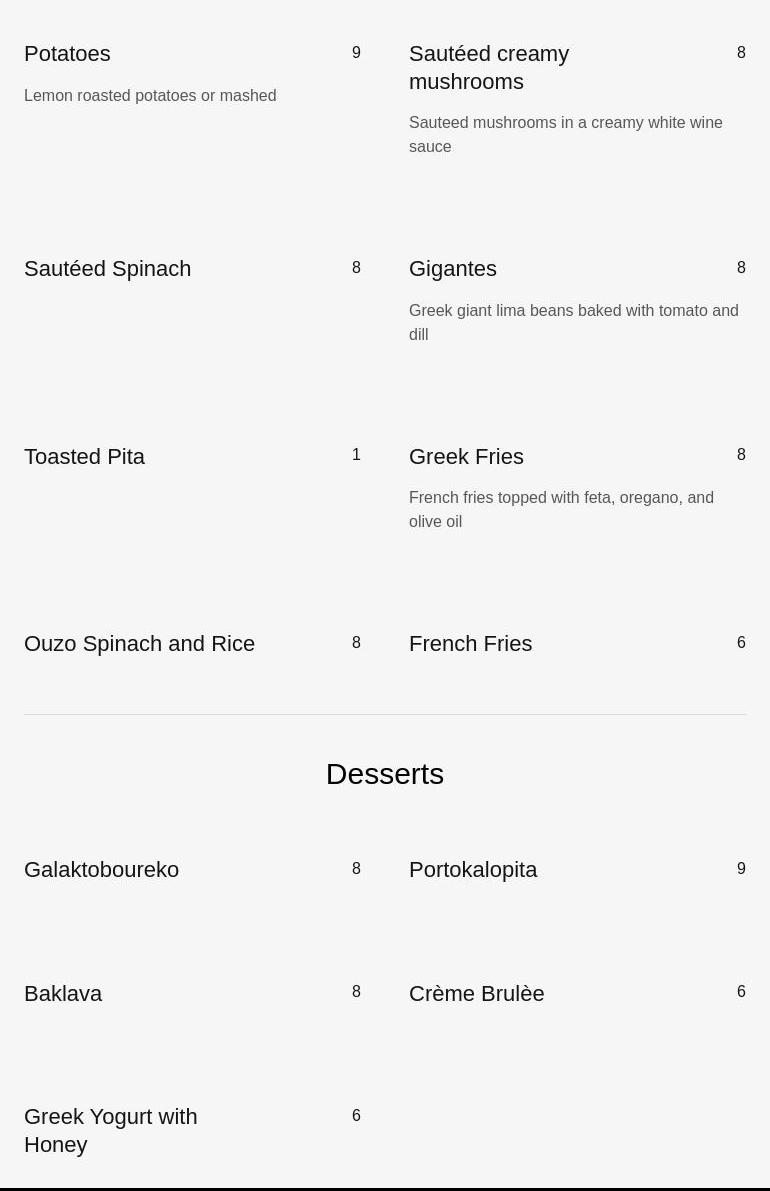This screenshot has height=1191, width=770.
Task: Click the price 9 next to Portokalopita
Action: [741, 869]
